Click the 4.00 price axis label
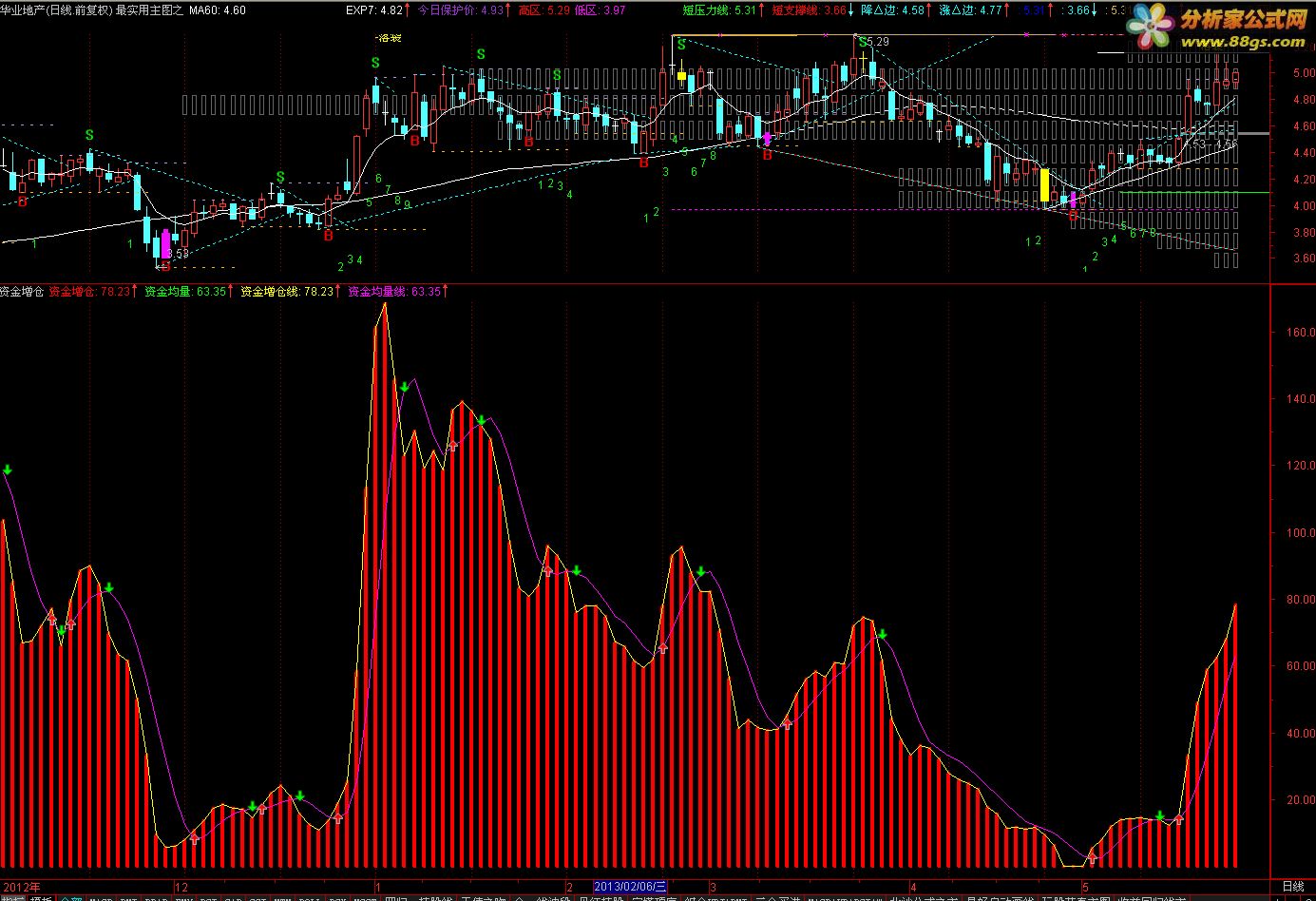The image size is (1316, 901). point(1304,206)
